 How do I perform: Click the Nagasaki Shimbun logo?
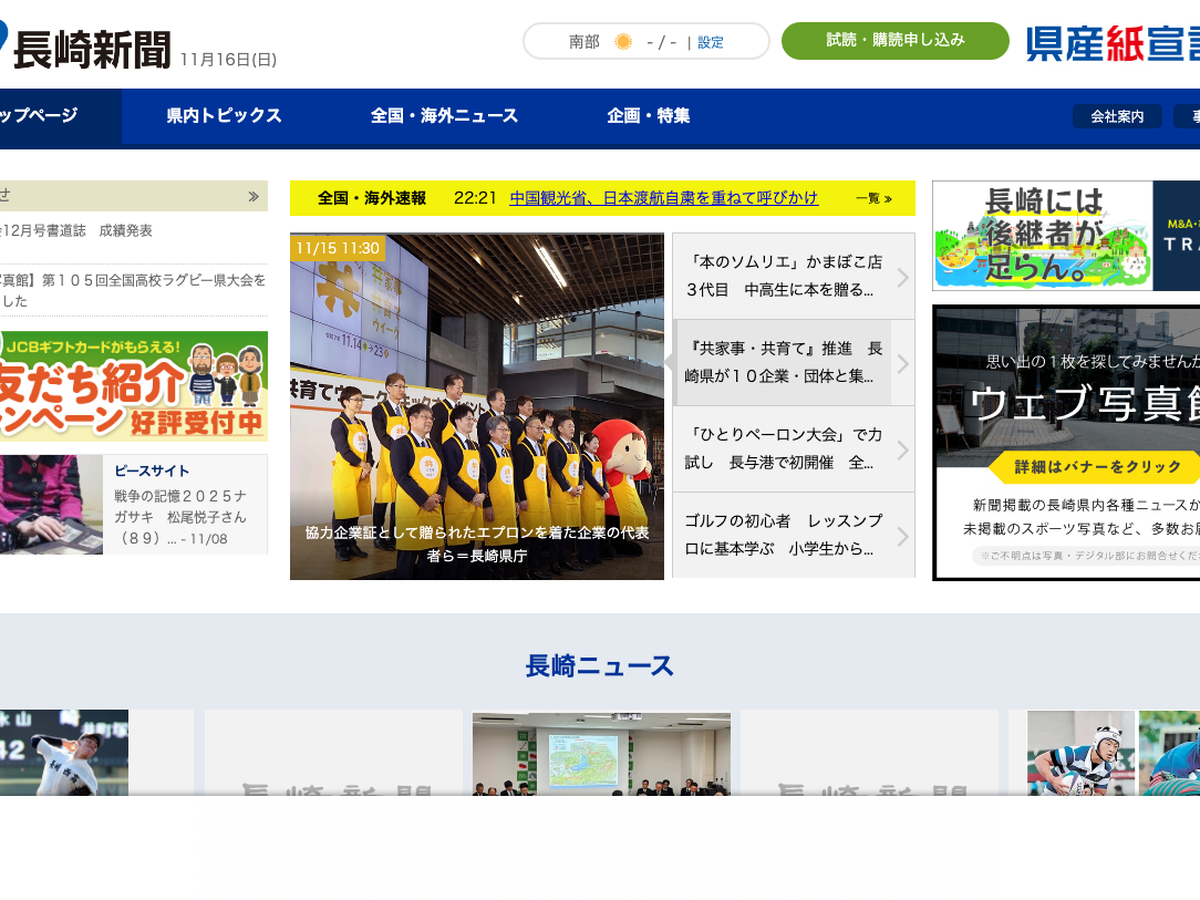coord(90,48)
